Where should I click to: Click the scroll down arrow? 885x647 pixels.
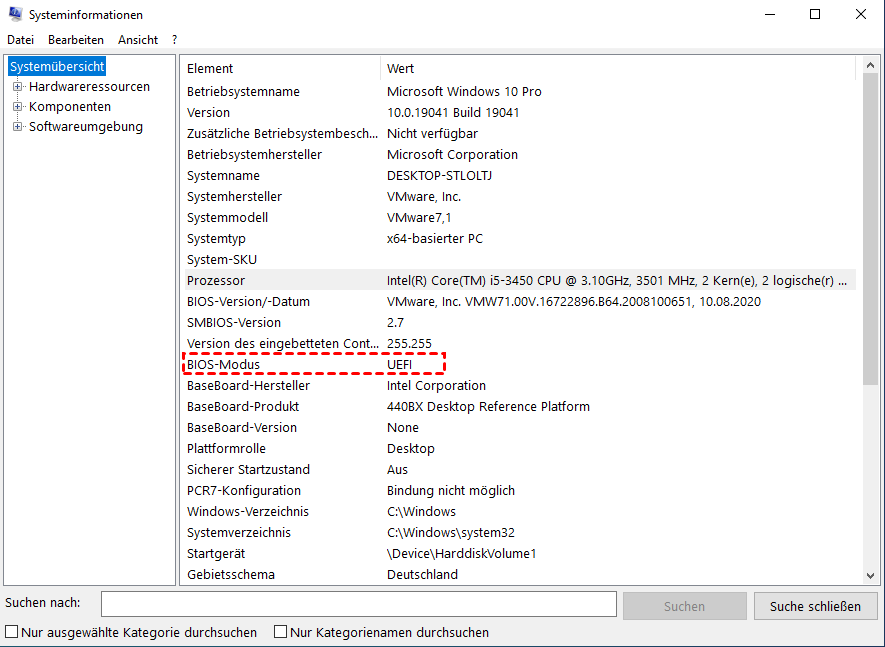tap(870, 576)
